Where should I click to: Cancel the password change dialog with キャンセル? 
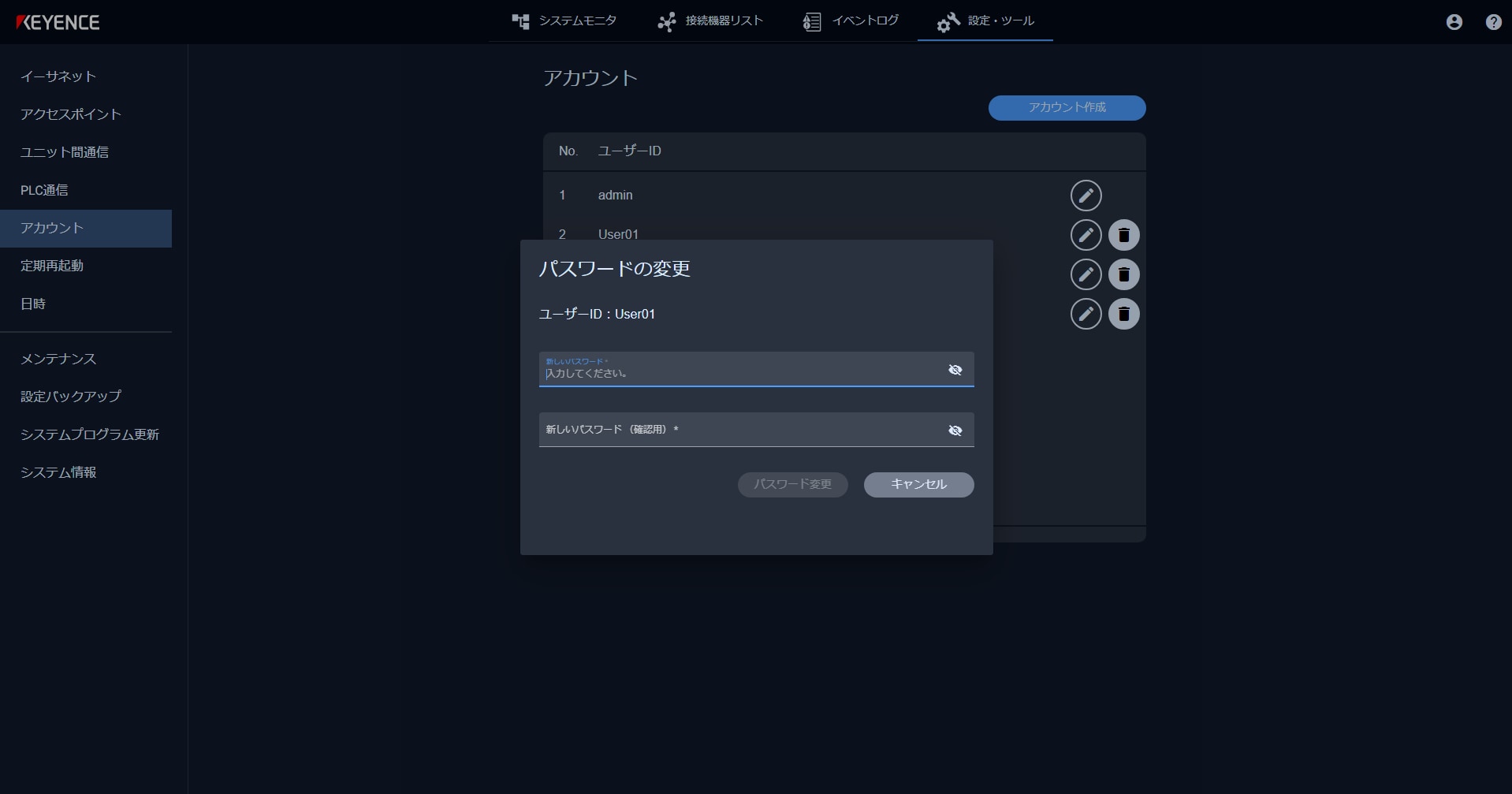click(918, 485)
